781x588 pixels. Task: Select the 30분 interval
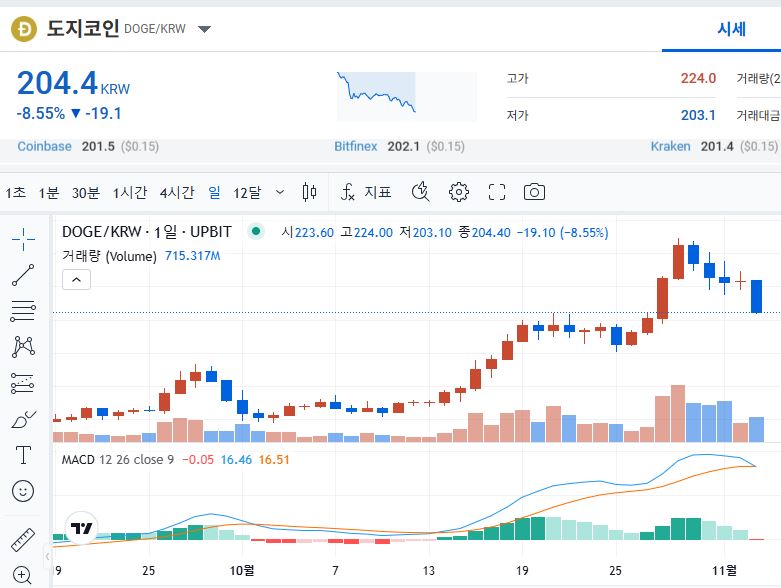[86, 193]
